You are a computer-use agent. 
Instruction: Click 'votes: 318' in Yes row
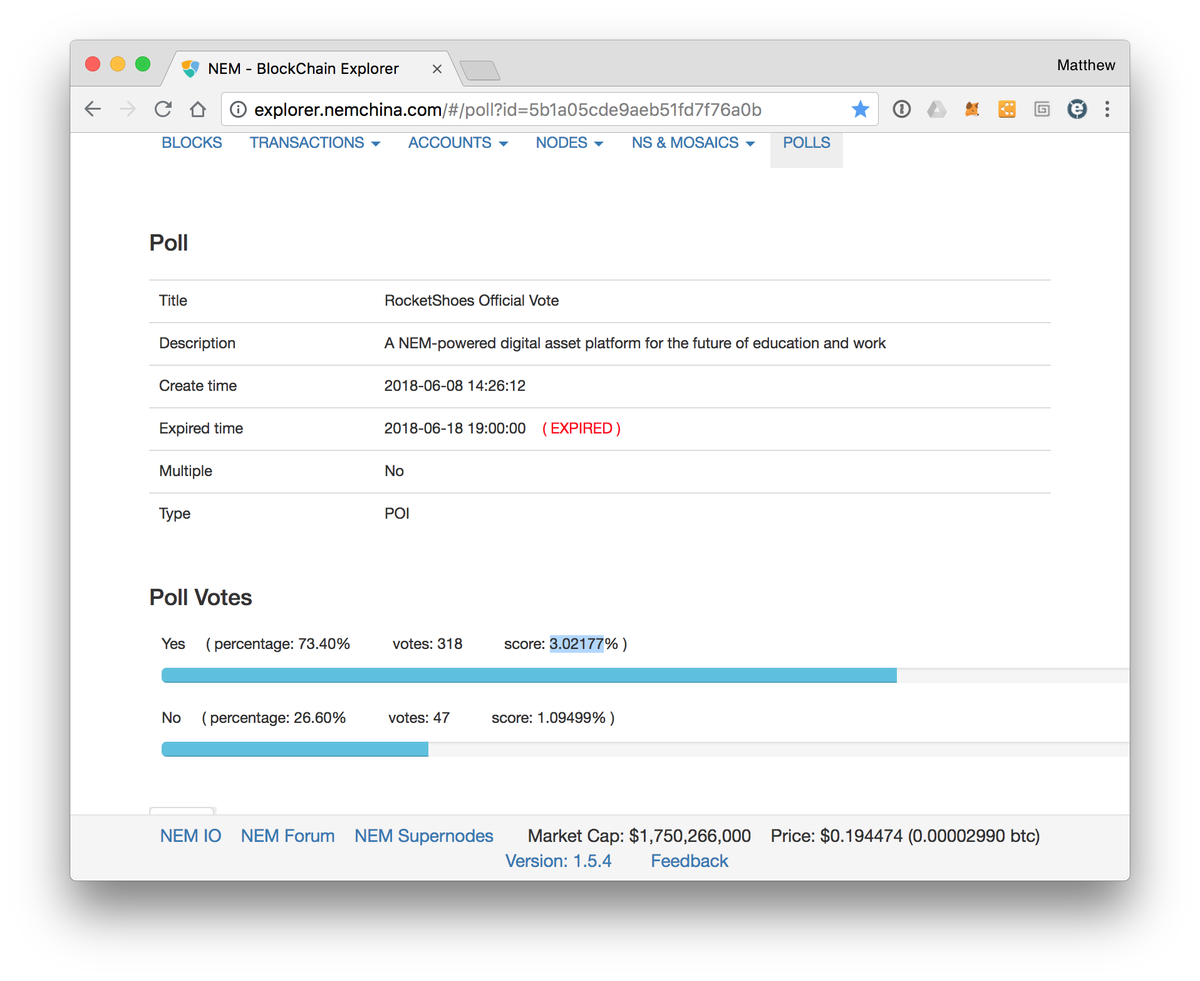[427, 644]
